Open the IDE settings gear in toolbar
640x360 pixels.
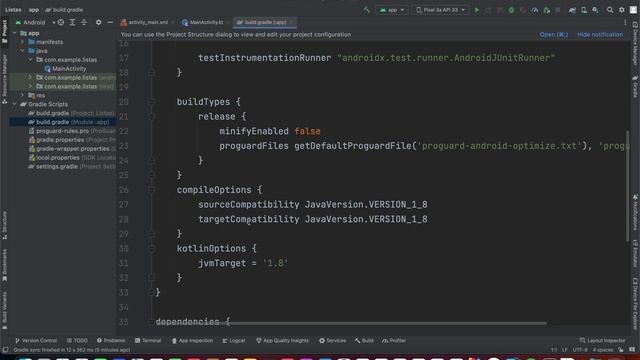click(622, 10)
